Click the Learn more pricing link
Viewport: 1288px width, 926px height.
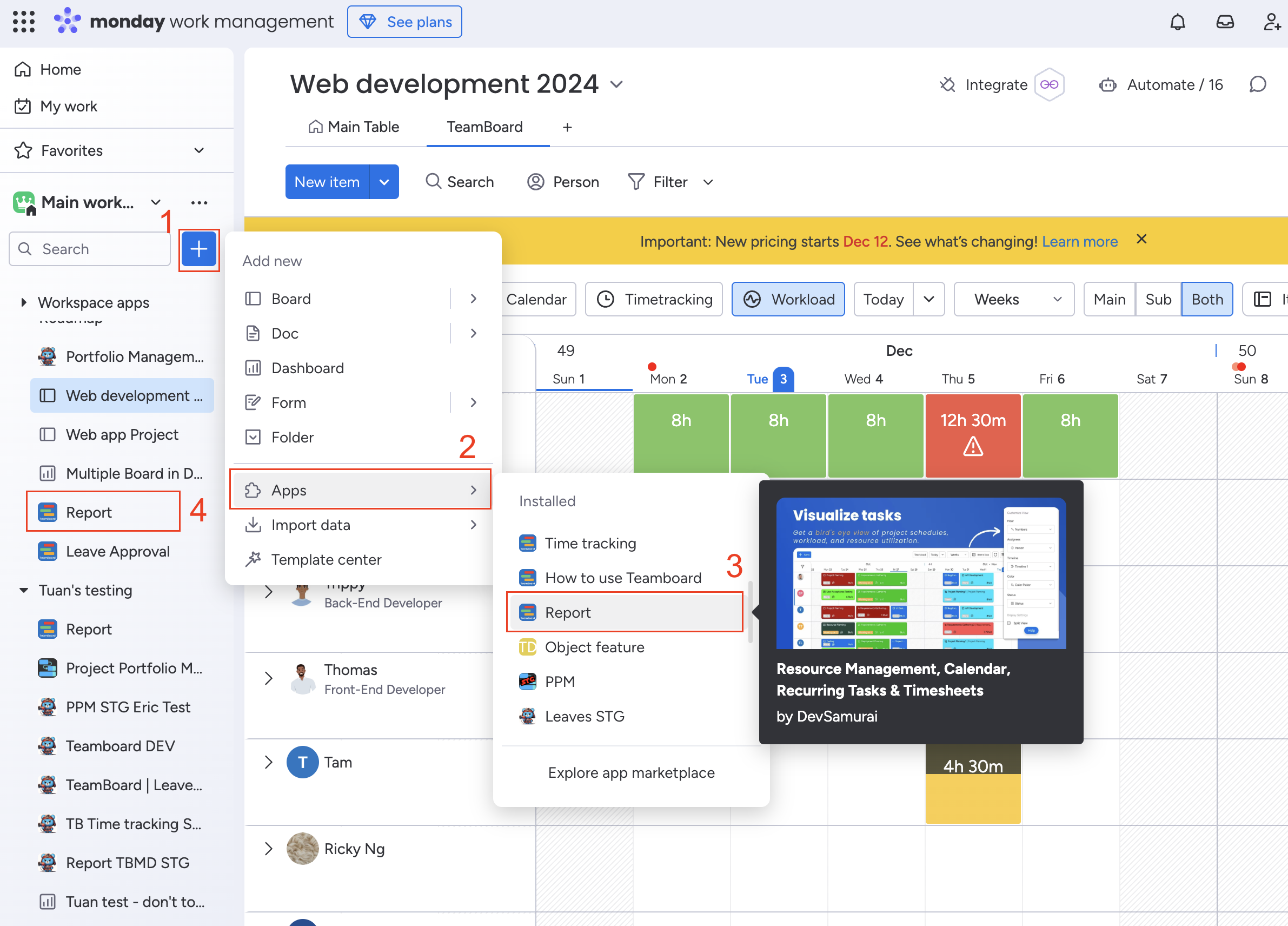click(1080, 241)
